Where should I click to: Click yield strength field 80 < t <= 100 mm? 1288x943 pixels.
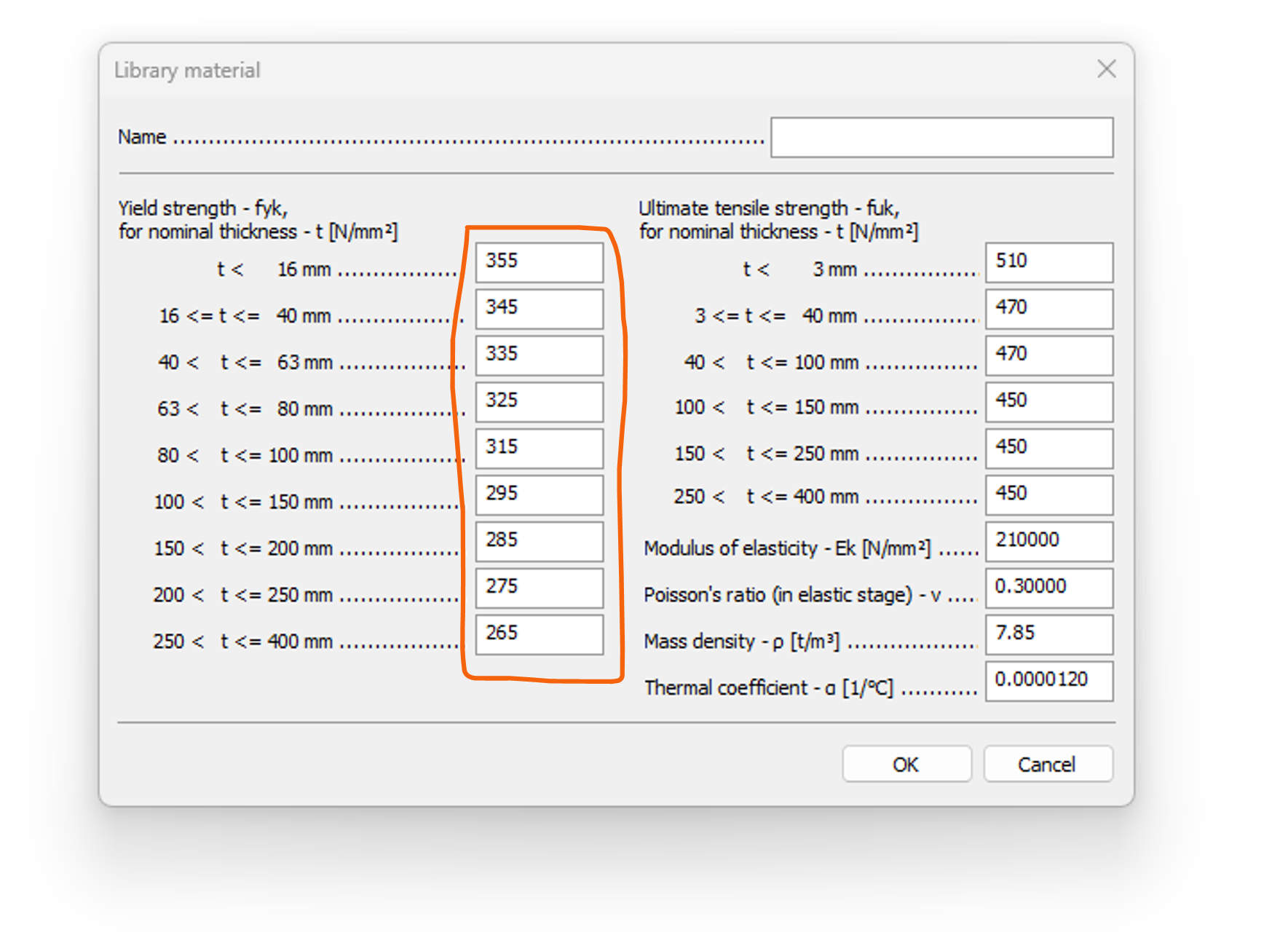pyautogui.click(x=540, y=449)
